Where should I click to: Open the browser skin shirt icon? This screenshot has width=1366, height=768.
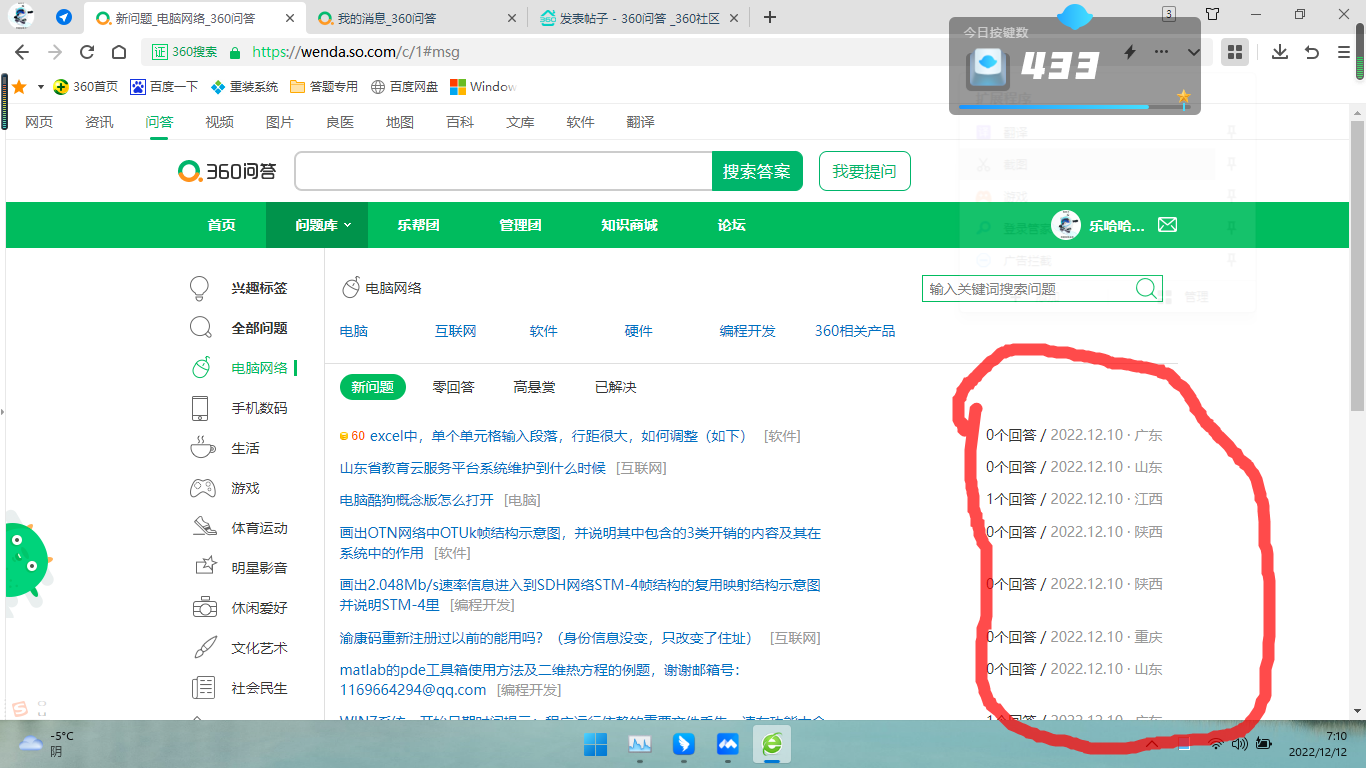click(x=1212, y=14)
